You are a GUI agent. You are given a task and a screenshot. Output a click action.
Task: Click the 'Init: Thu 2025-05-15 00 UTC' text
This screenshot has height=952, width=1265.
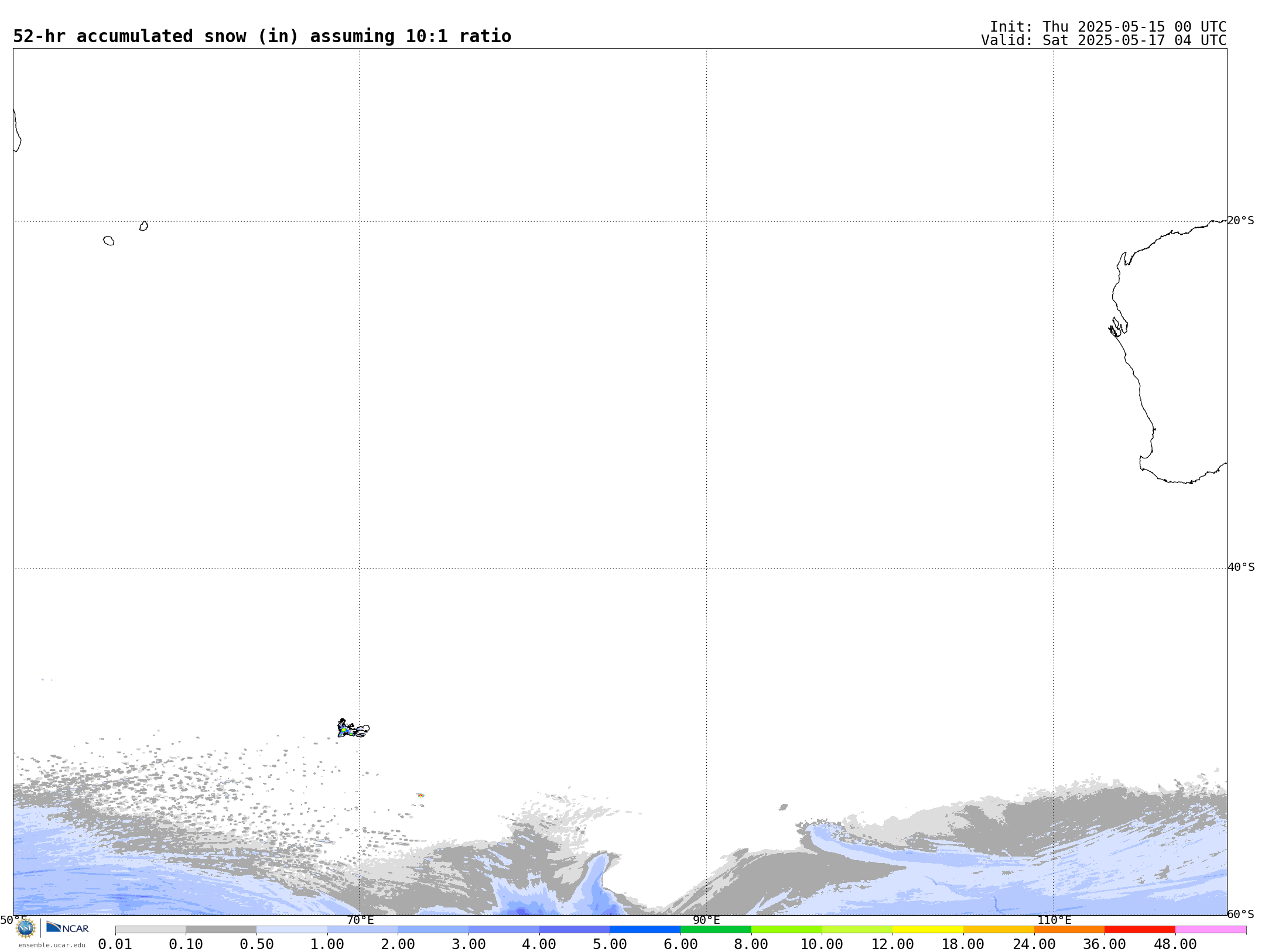tap(1108, 27)
